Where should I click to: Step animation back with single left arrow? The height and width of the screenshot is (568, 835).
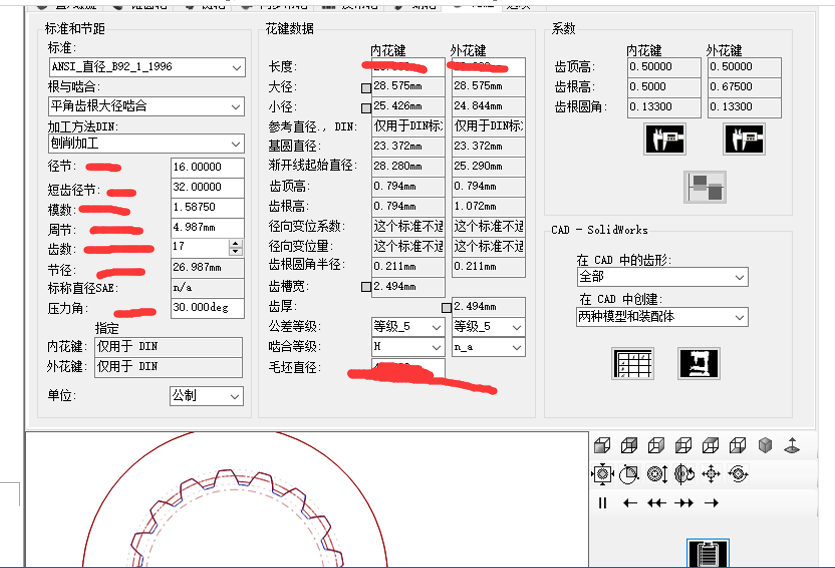[630, 503]
